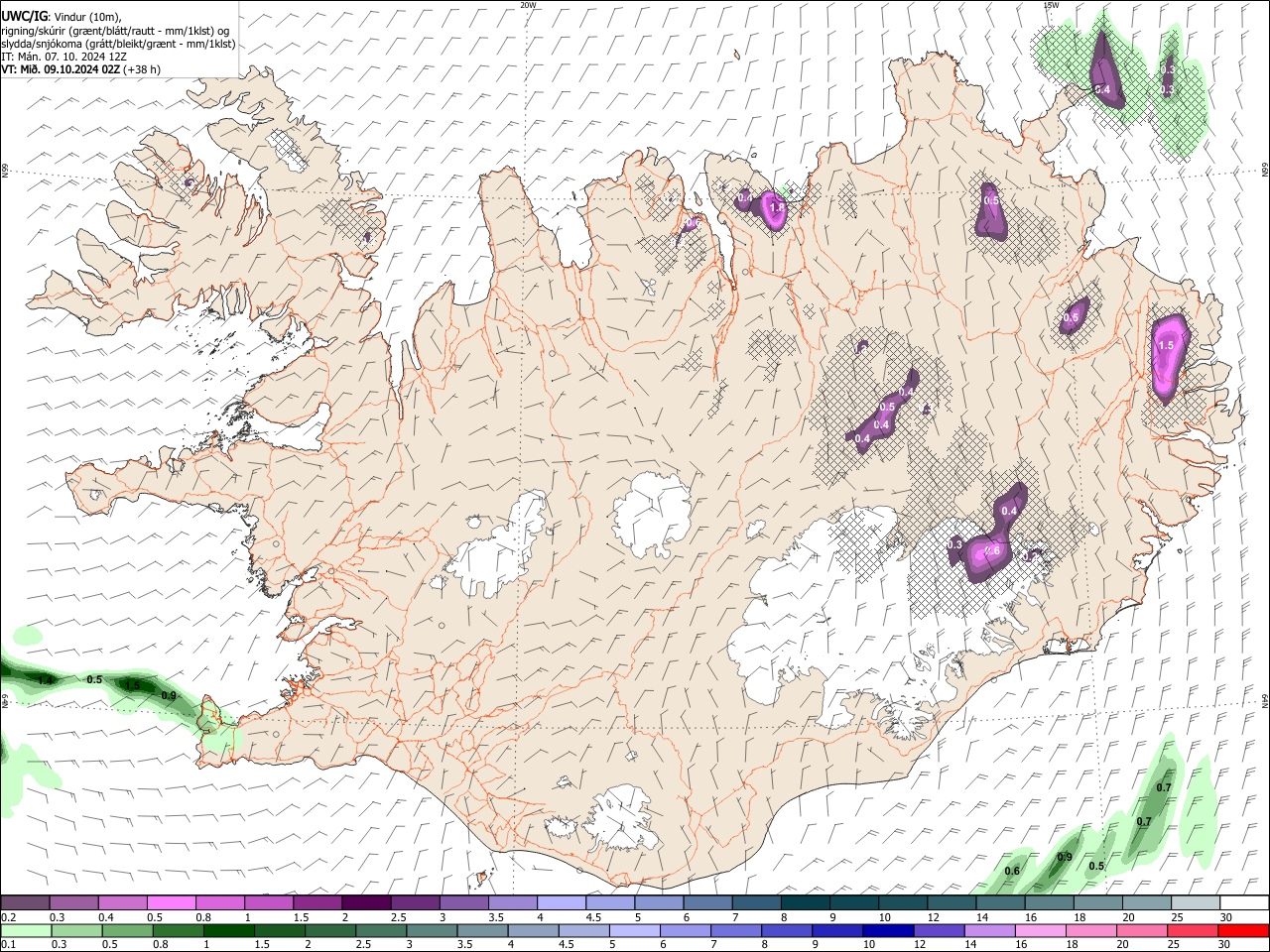Viewport: 1270px width, 952px height.
Task: Click the 1.4 rain value over the sea
Action: [x=45, y=680]
